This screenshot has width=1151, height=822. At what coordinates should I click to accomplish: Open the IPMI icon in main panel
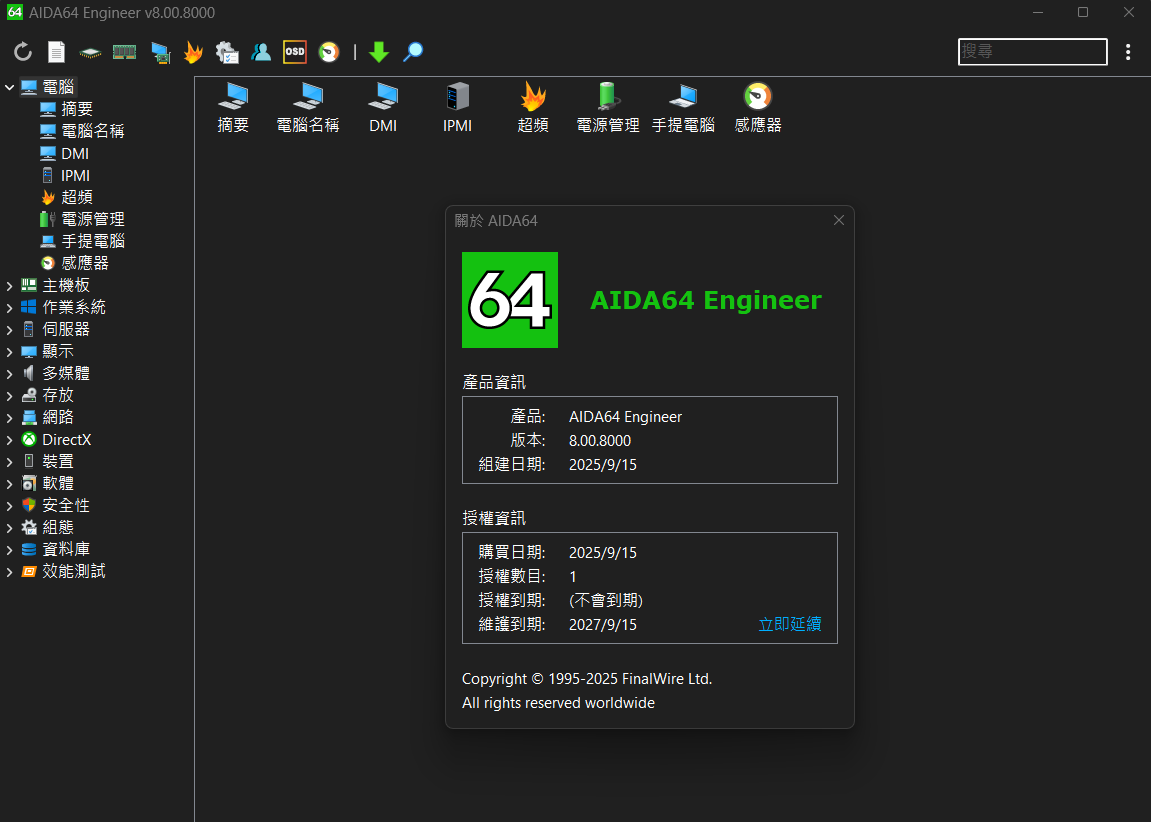click(457, 108)
